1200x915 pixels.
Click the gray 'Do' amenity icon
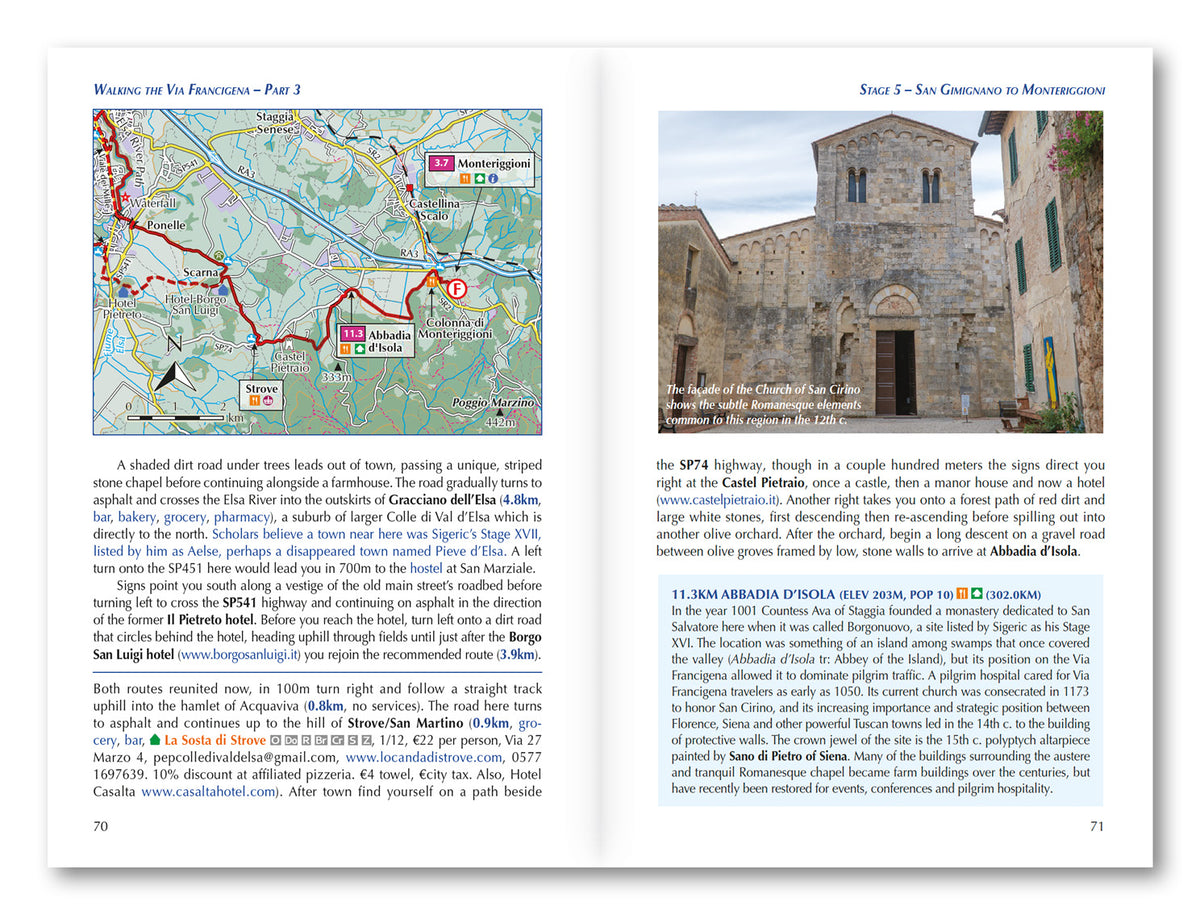[292, 740]
